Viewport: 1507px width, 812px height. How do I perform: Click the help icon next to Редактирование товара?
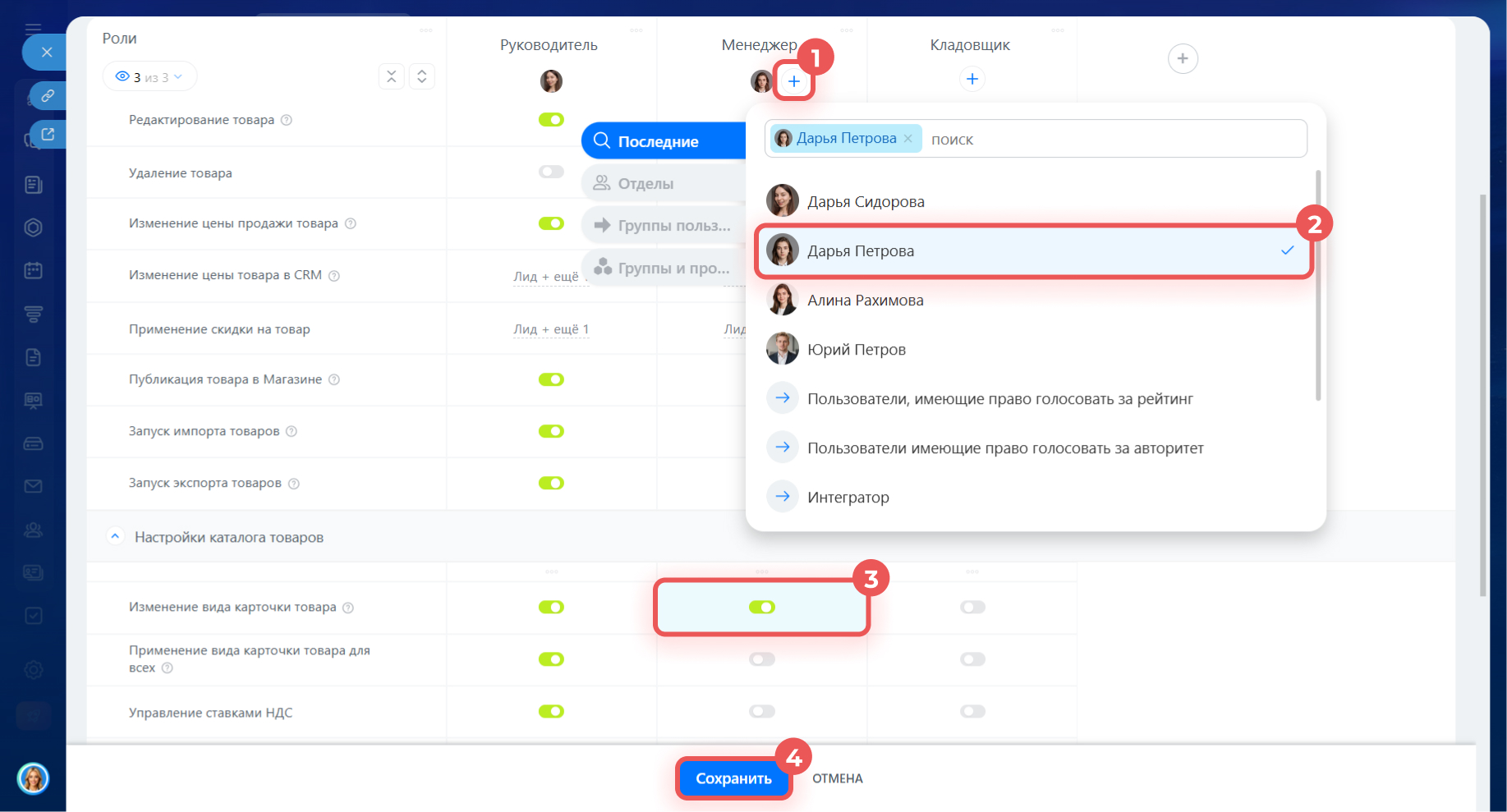pos(287,120)
